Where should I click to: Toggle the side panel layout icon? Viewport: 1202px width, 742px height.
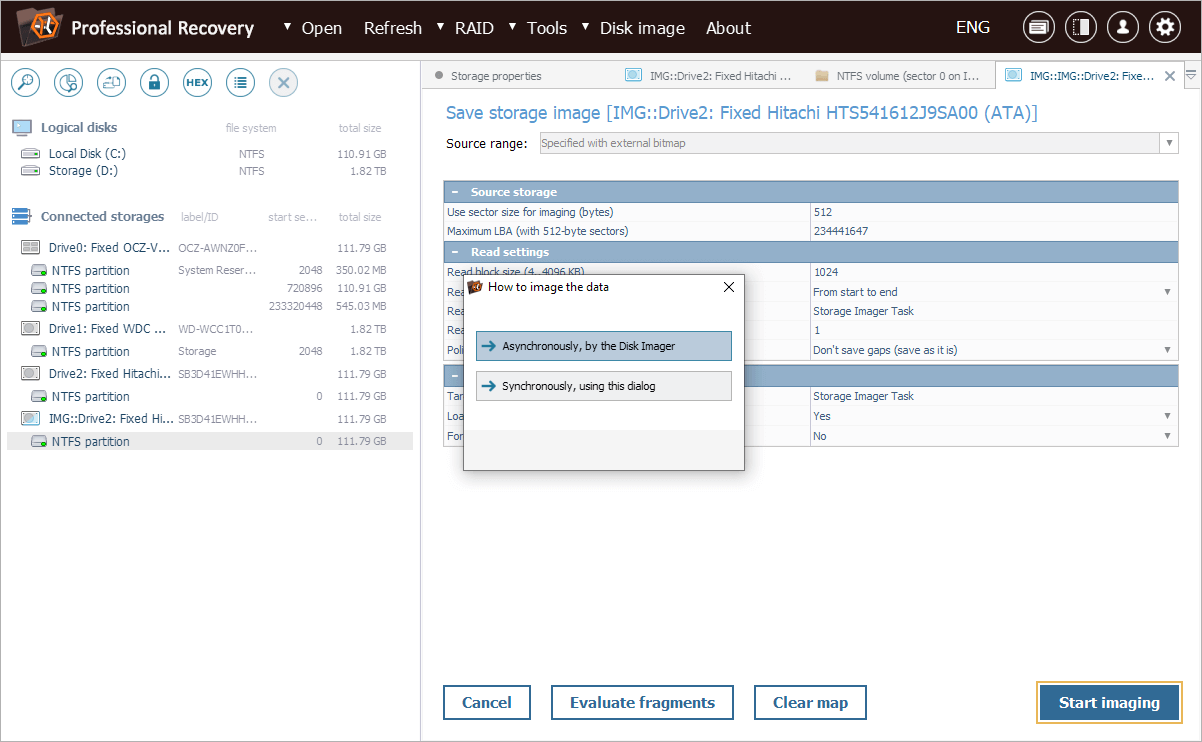point(1080,28)
